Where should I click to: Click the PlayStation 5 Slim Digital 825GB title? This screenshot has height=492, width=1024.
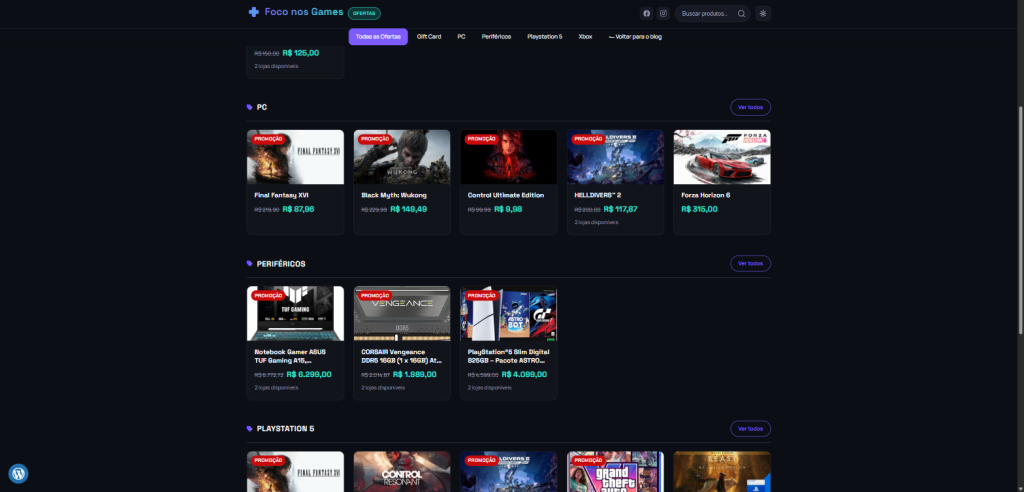507,355
